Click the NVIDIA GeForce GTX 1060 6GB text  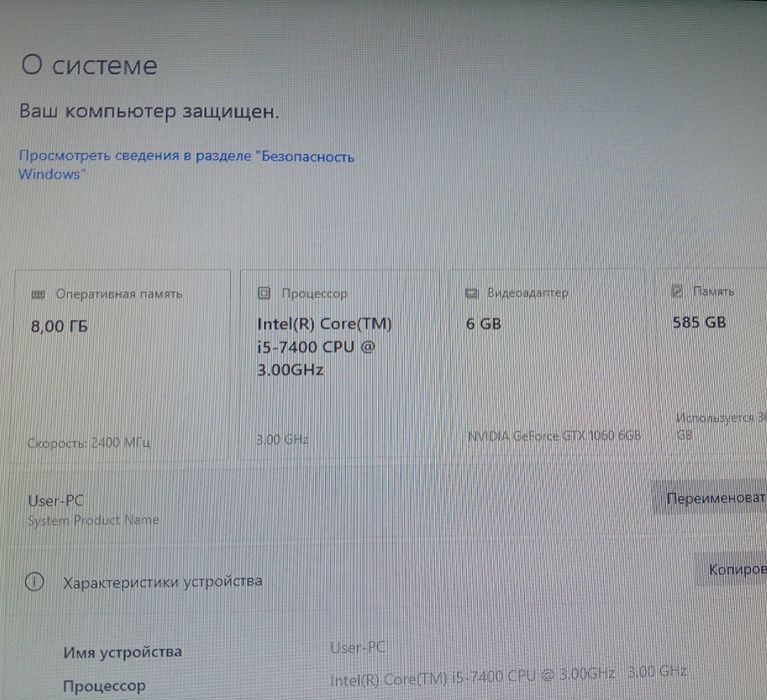click(x=554, y=436)
